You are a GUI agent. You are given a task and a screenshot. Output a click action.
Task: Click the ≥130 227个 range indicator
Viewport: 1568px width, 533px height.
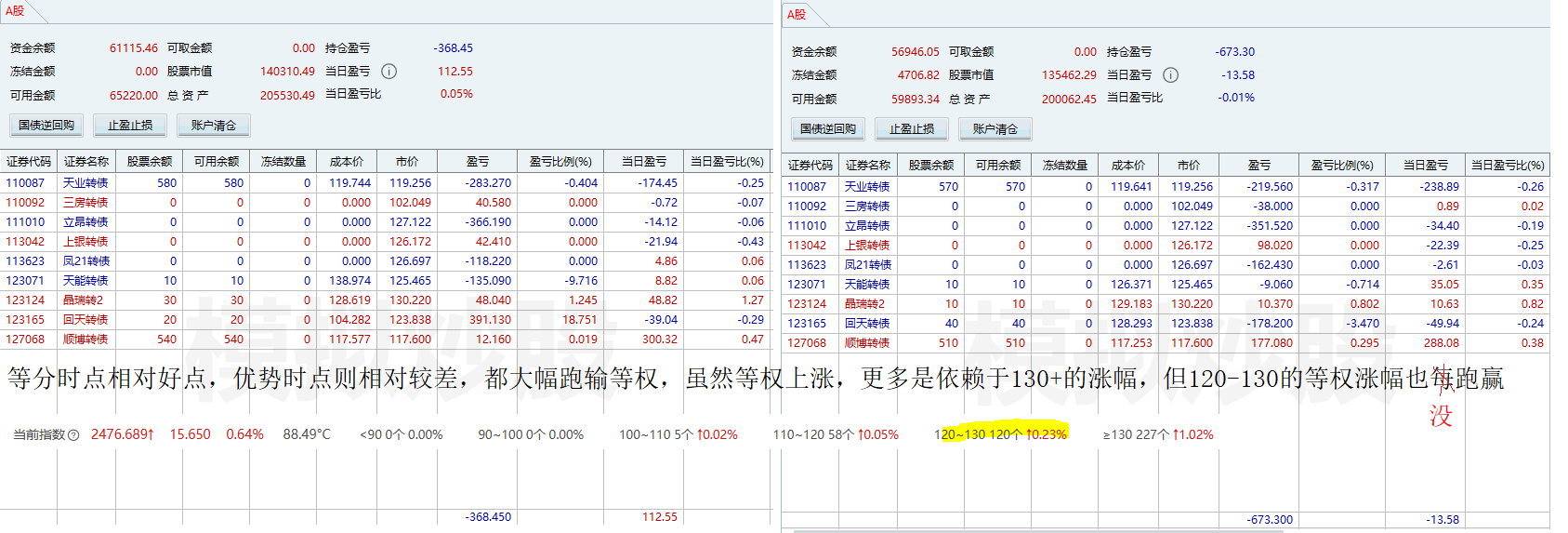pos(1158,434)
